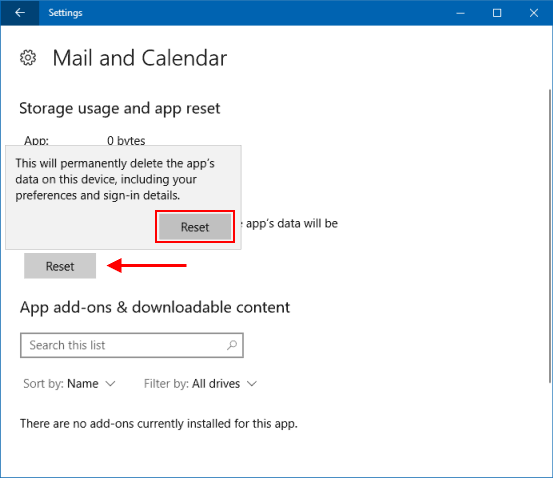Screen dimensions: 553x478
Task: Go back using the arrow in title bar
Action: [x=20, y=13]
